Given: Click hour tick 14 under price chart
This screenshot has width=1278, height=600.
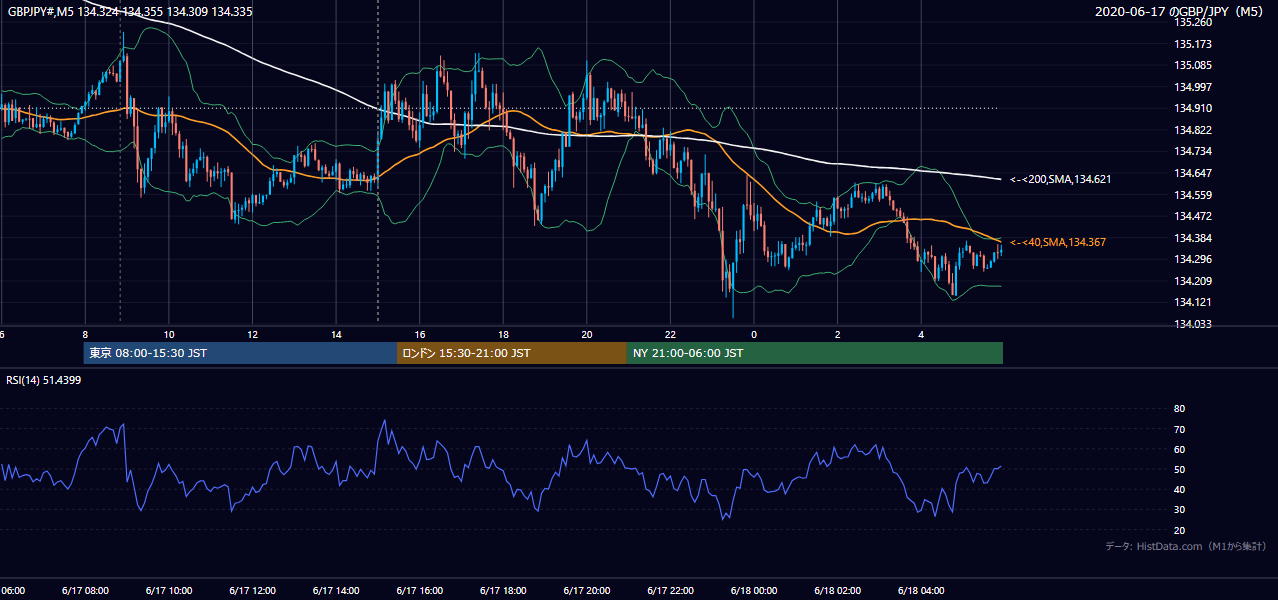Looking at the screenshot, I should (336, 334).
